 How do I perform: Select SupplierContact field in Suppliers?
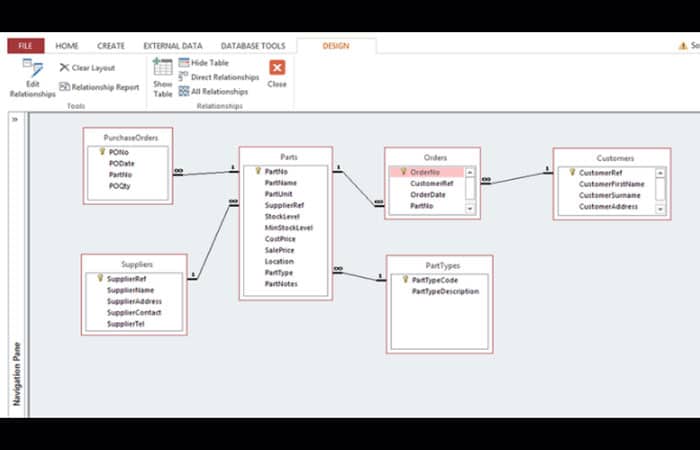(134, 312)
